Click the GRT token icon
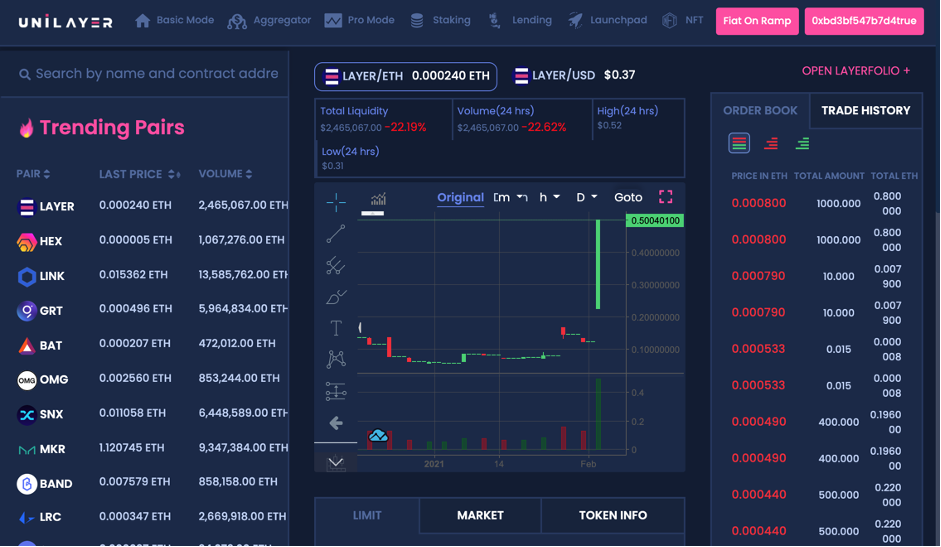This screenshot has height=547, width=941. (26, 311)
